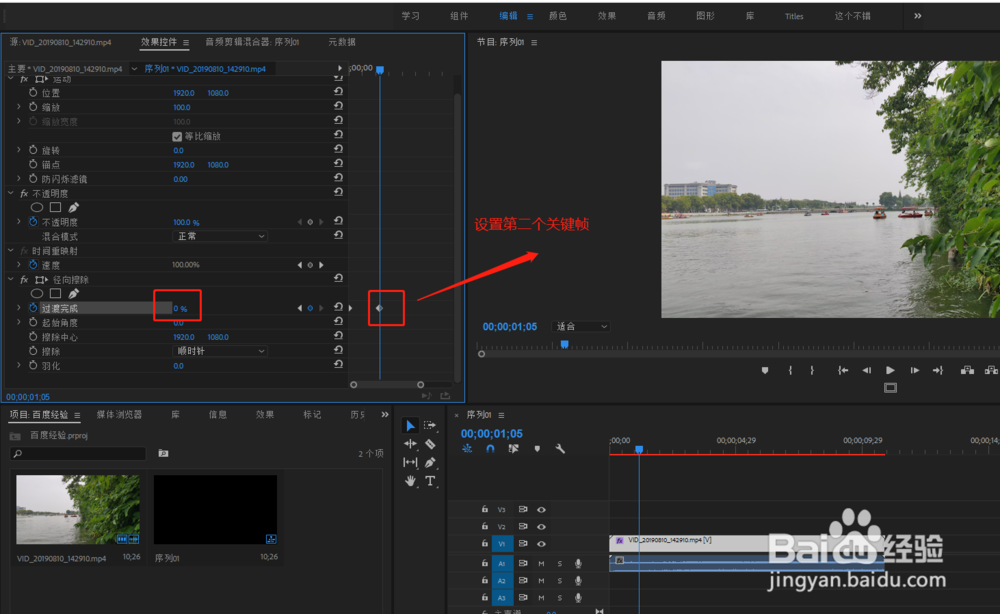Collapse the 不透明度 effect section
Viewport: 1000px width, 614px height.
10,193
